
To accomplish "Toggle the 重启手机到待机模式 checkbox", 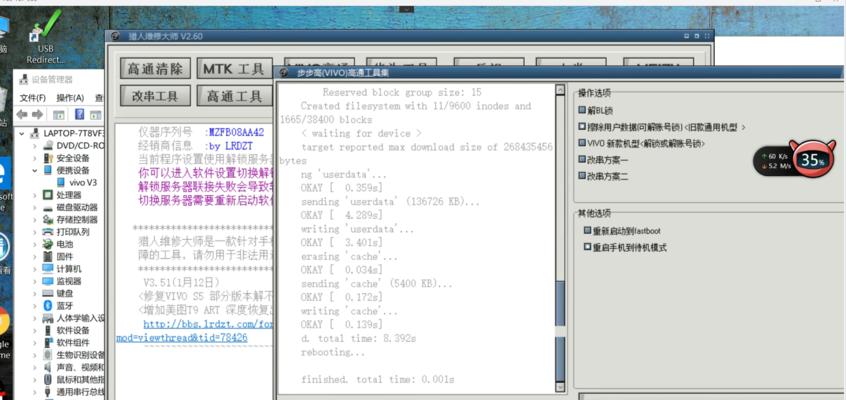I will click(588, 247).
